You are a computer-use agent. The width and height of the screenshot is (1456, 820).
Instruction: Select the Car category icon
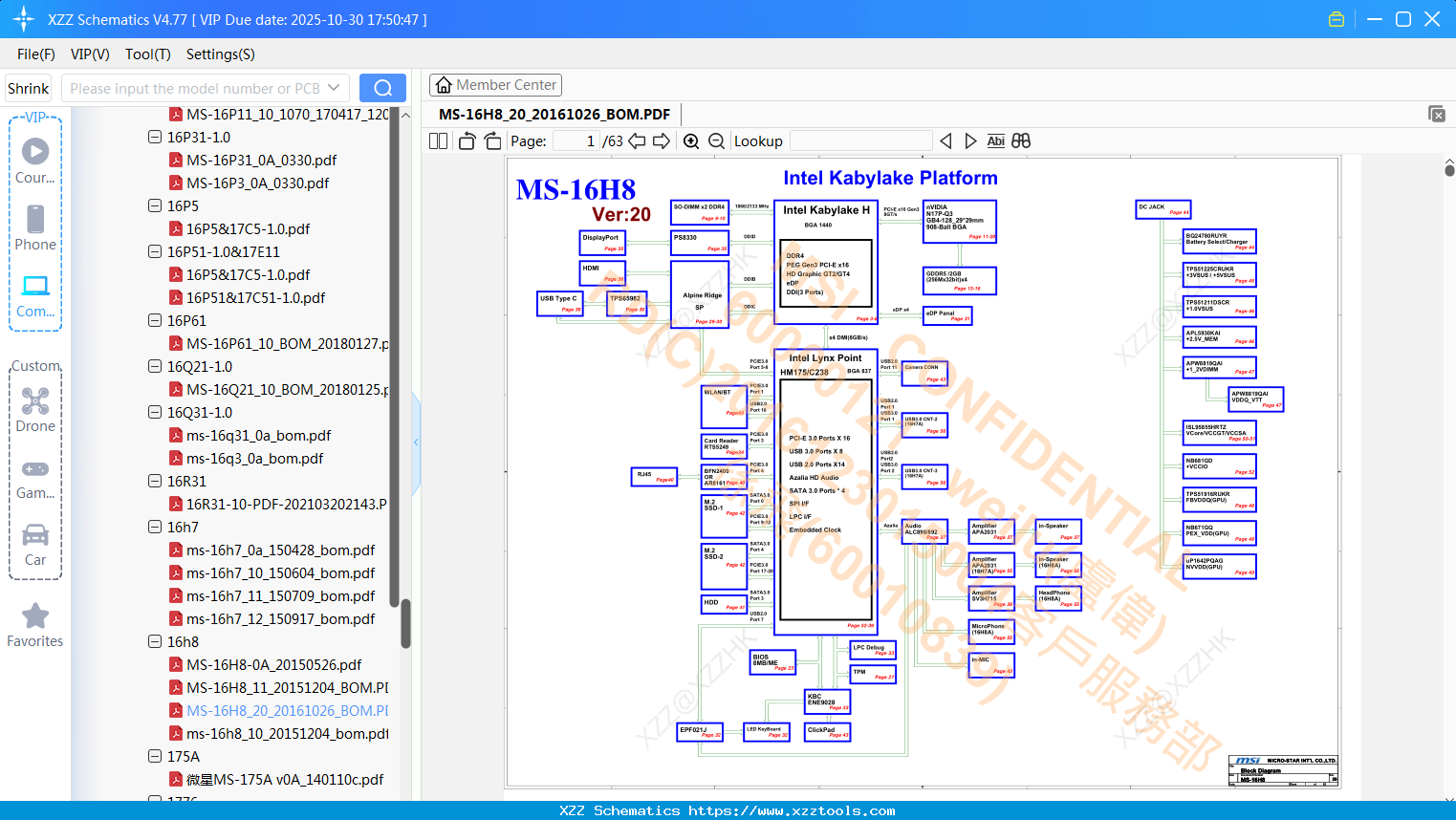point(35,545)
